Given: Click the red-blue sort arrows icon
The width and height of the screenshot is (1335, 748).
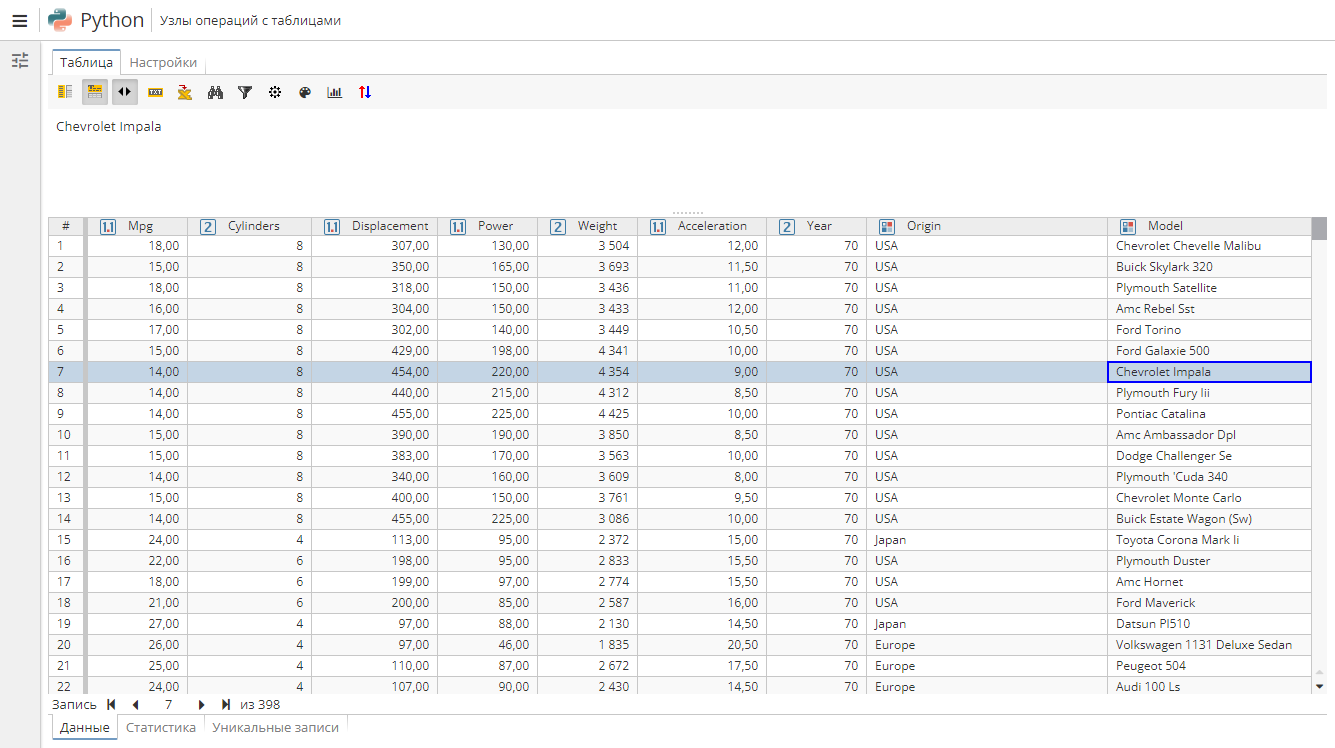Looking at the screenshot, I should coord(365,92).
